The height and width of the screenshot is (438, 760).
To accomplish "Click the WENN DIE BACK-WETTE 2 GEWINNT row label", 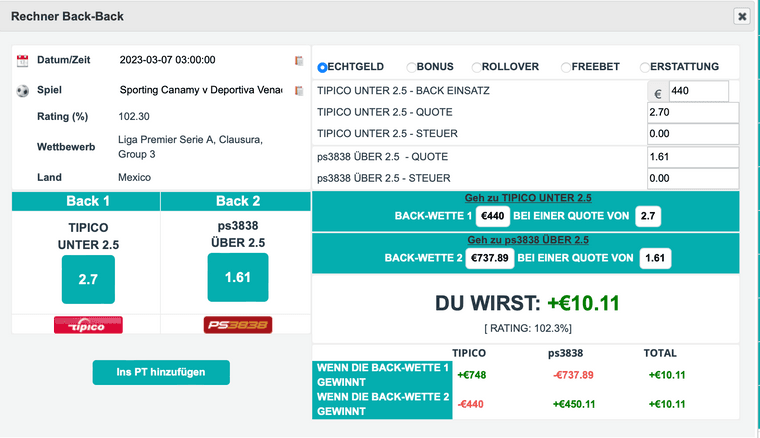I will (382, 404).
